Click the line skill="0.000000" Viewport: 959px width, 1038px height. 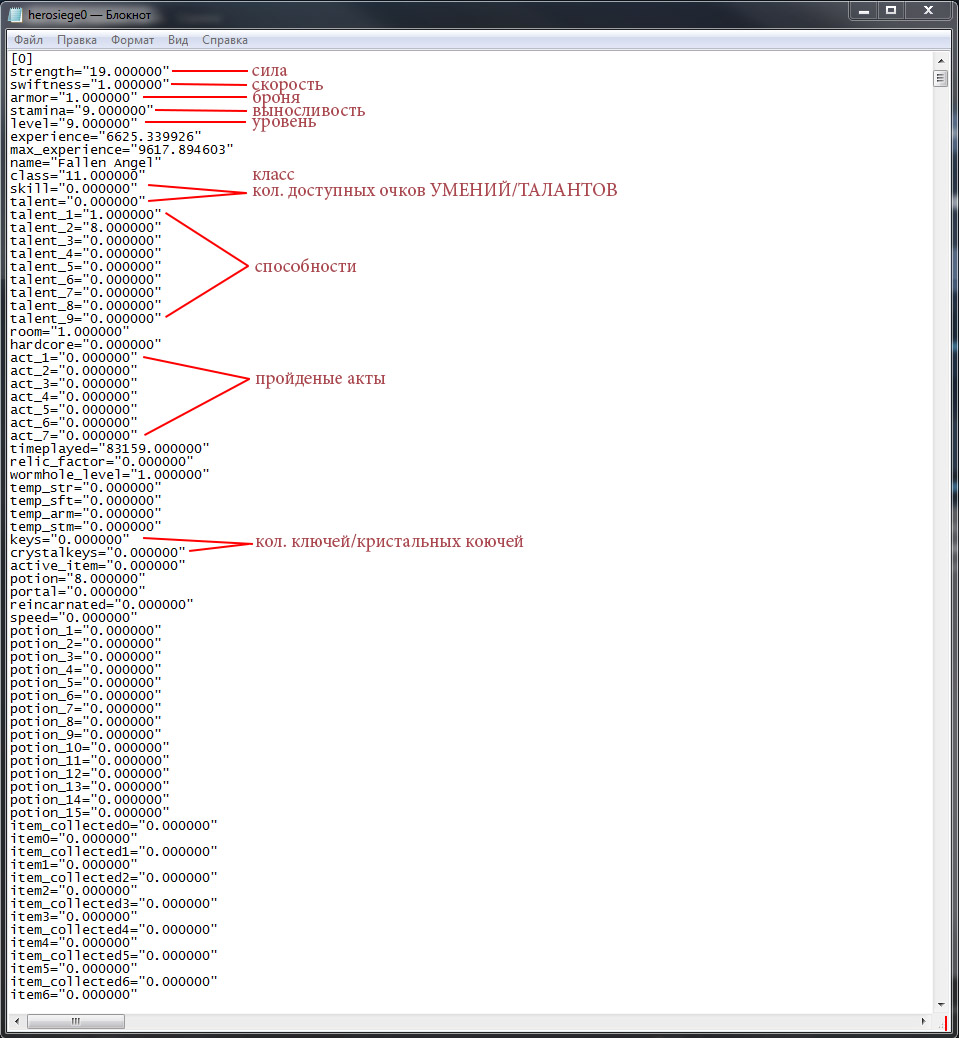tap(73, 189)
